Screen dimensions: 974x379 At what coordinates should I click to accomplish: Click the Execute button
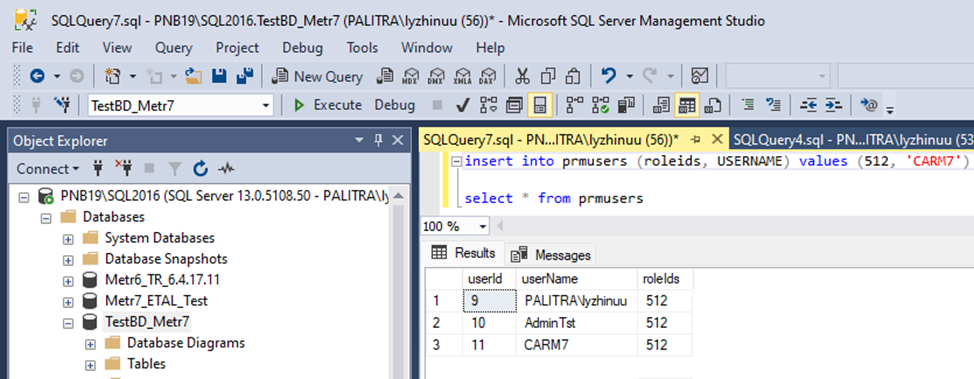click(327, 105)
